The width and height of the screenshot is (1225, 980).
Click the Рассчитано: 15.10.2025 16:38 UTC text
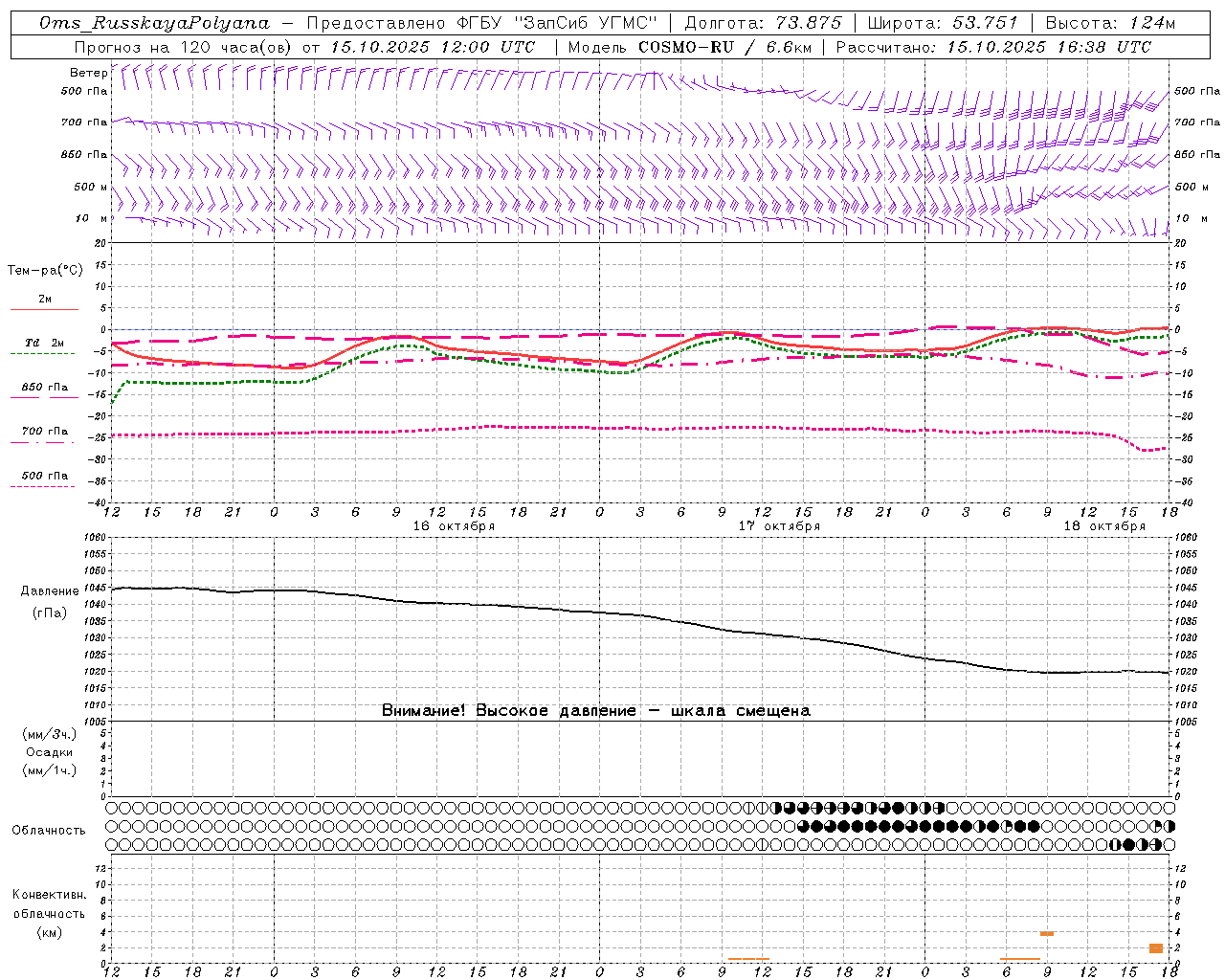pyautogui.click(x=993, y=47)
